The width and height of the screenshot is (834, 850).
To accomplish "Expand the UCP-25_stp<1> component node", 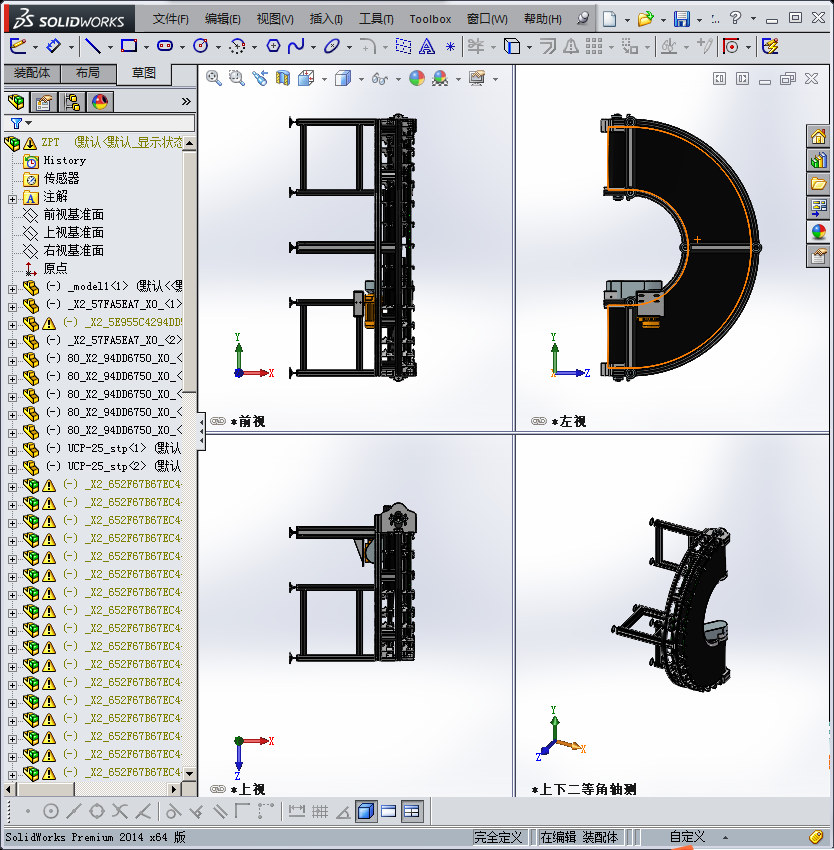I will (x=12, y=452).
